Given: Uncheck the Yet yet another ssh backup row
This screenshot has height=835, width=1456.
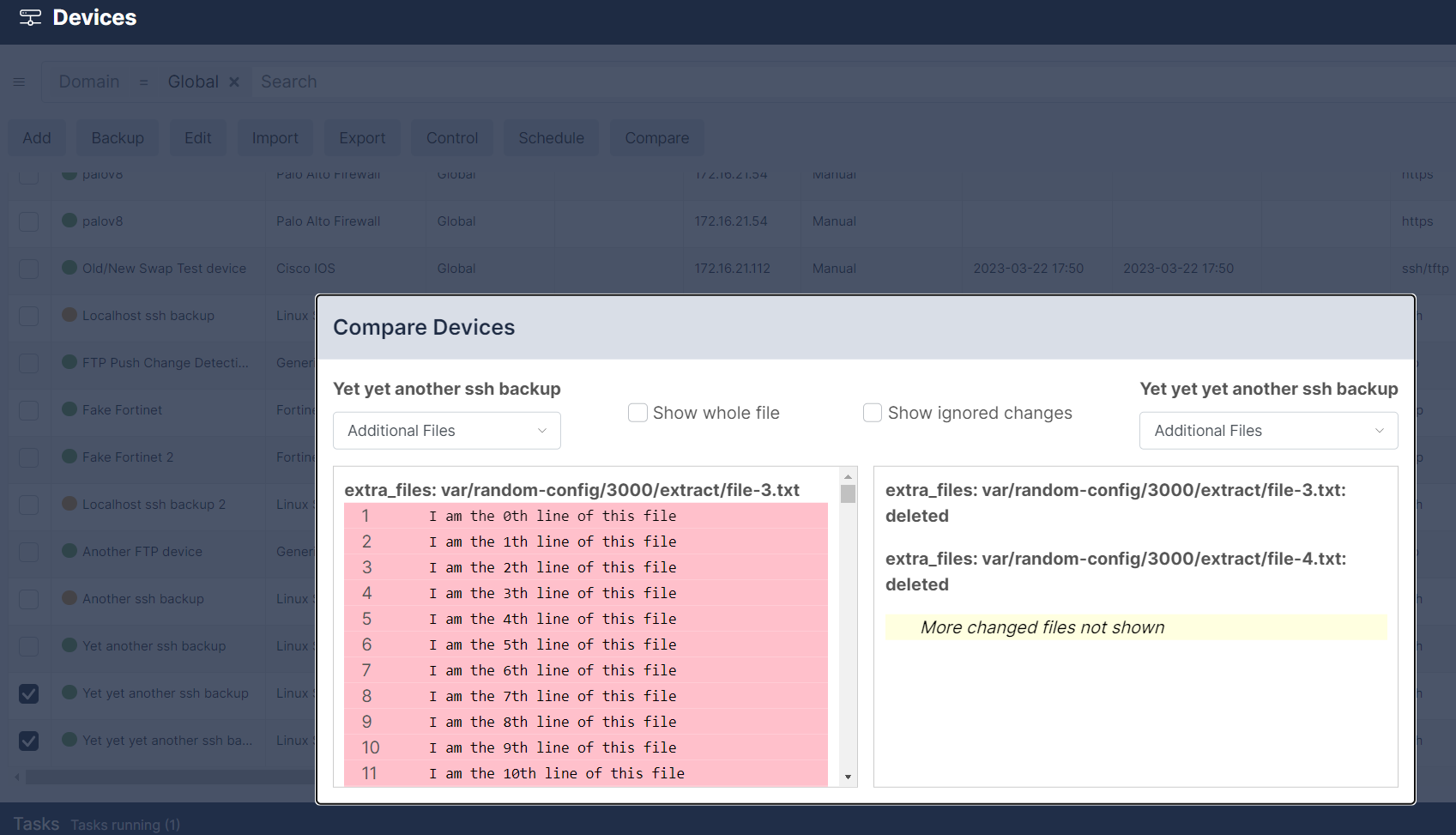Looking at the screenshot, I should point(29,693).
